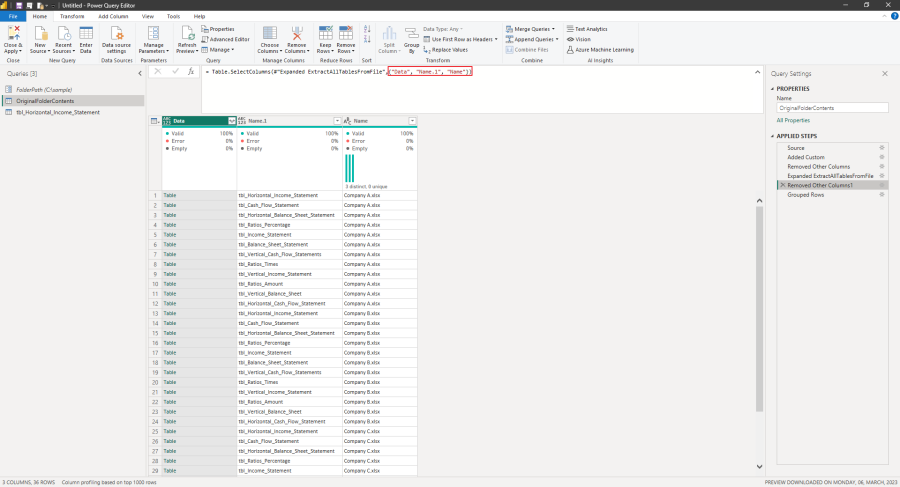Viewport: 900px width, 487px height.
Task: Click the vertical scrollbar down arrow
Action: click(759, 467)
